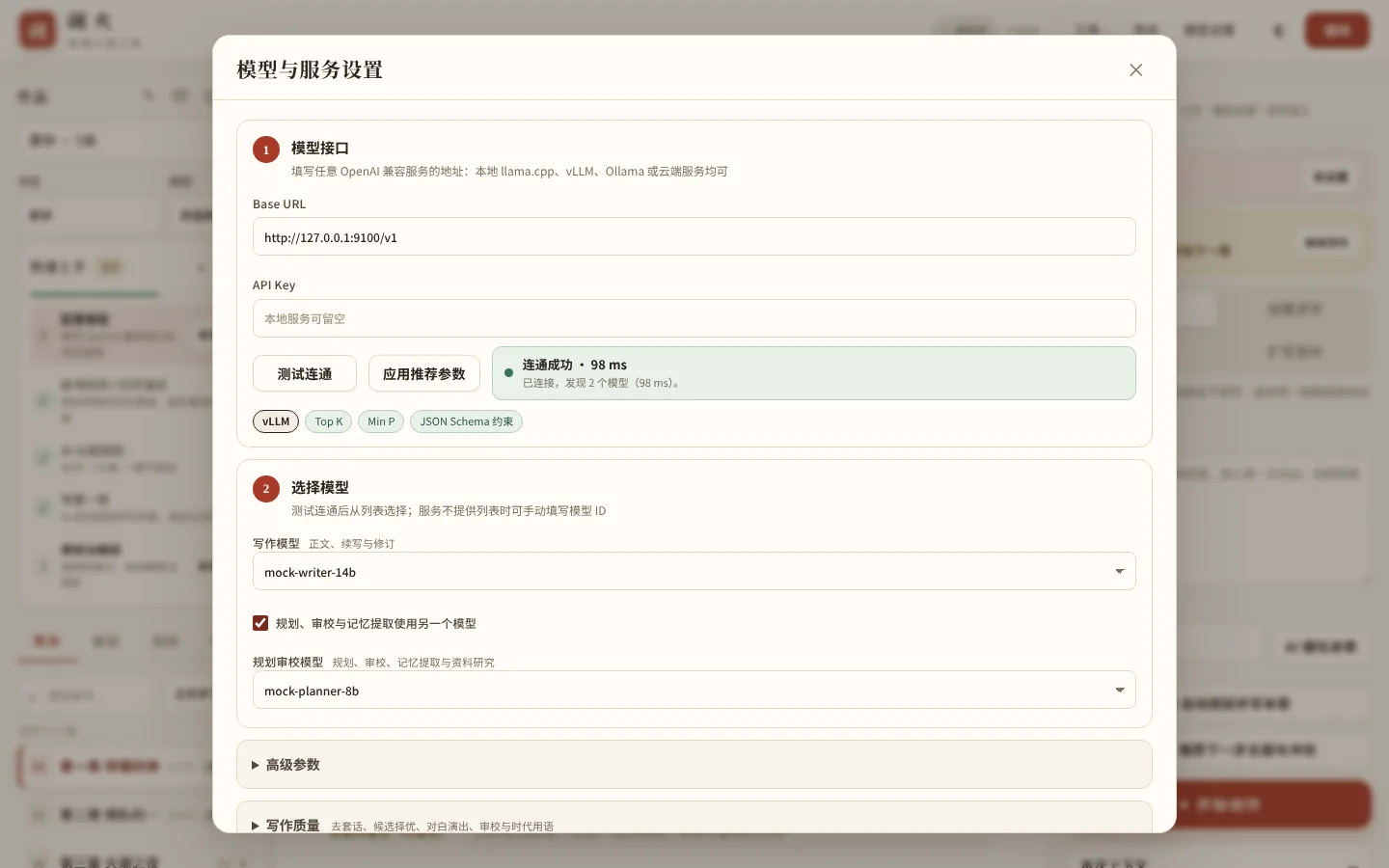Click the 测试连通 button
This screenshot has height=868, width=1389.
[x=304, y=373]
